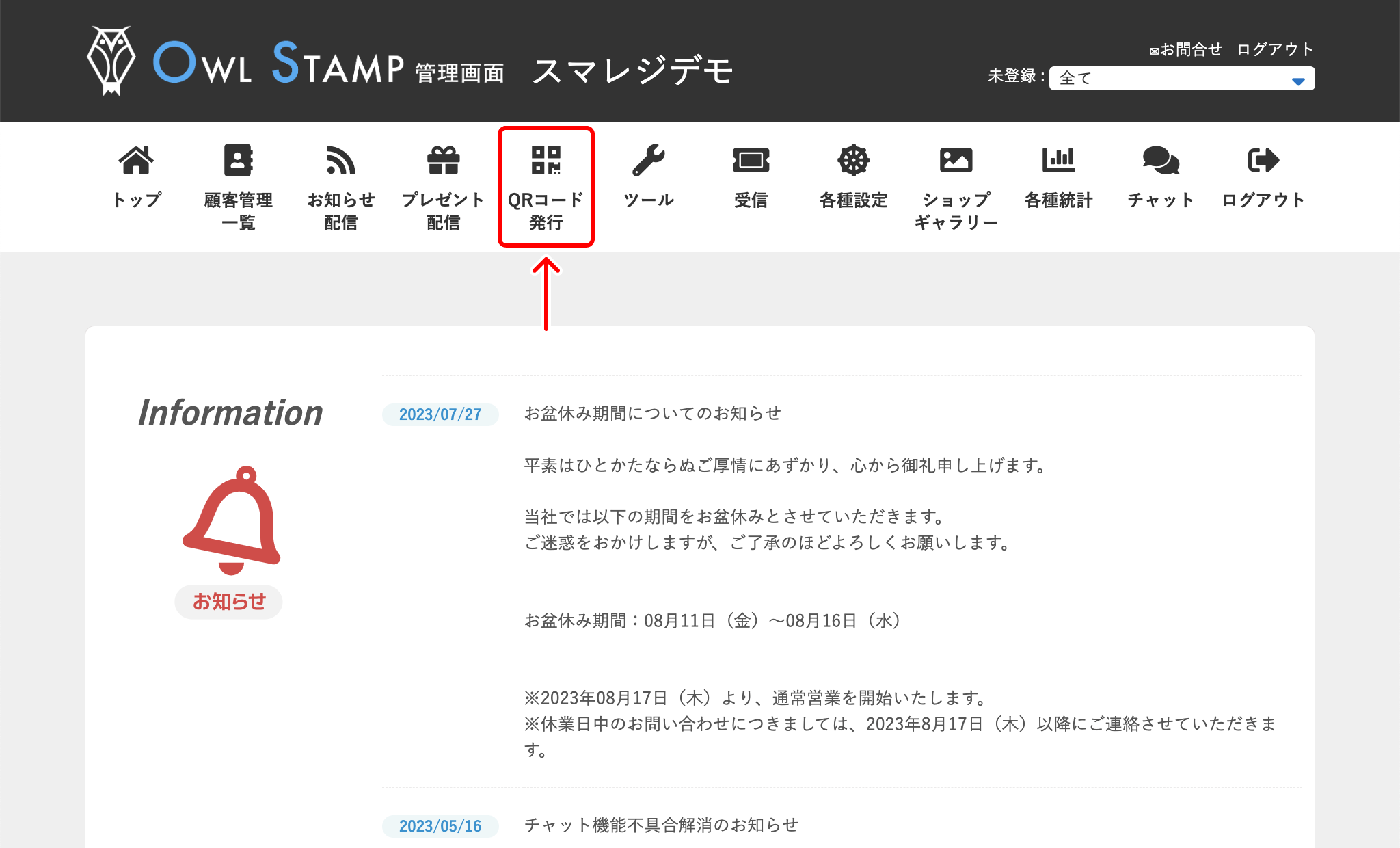Viewport: 1400px width, 848px height.
Task: Click the ※休業日中のお問い合わせ sentence
Action: tap(900, 737)
